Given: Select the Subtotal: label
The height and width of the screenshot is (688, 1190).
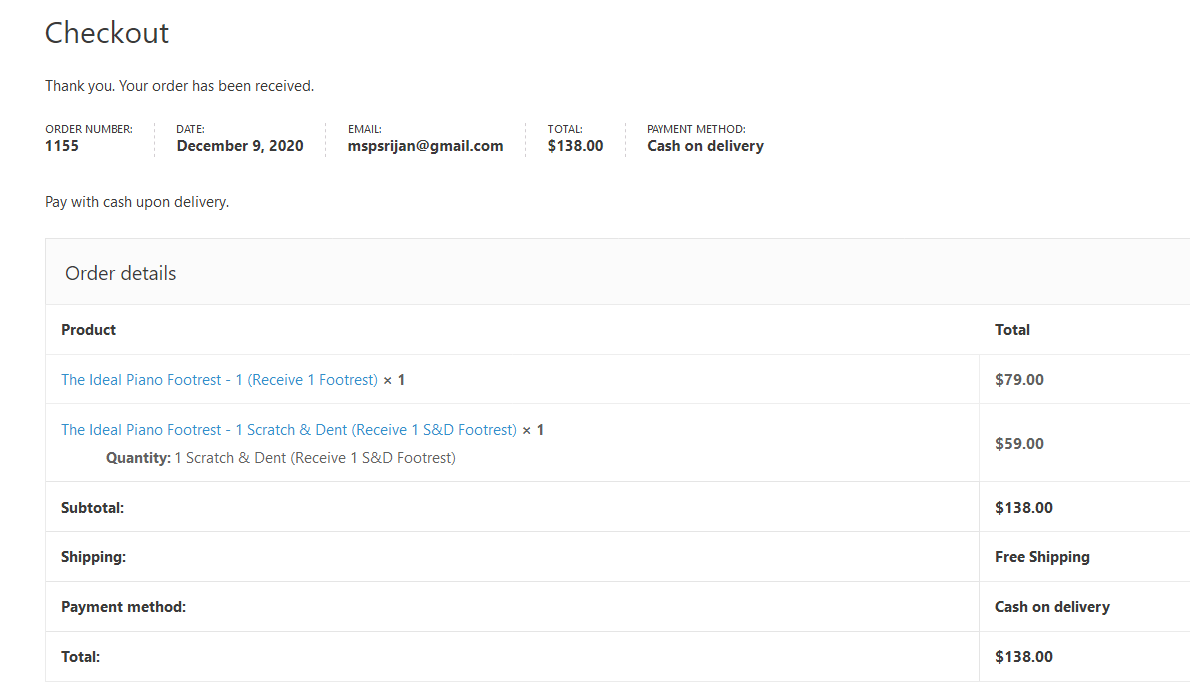Looking at the screenshot, I should [93, 508].
